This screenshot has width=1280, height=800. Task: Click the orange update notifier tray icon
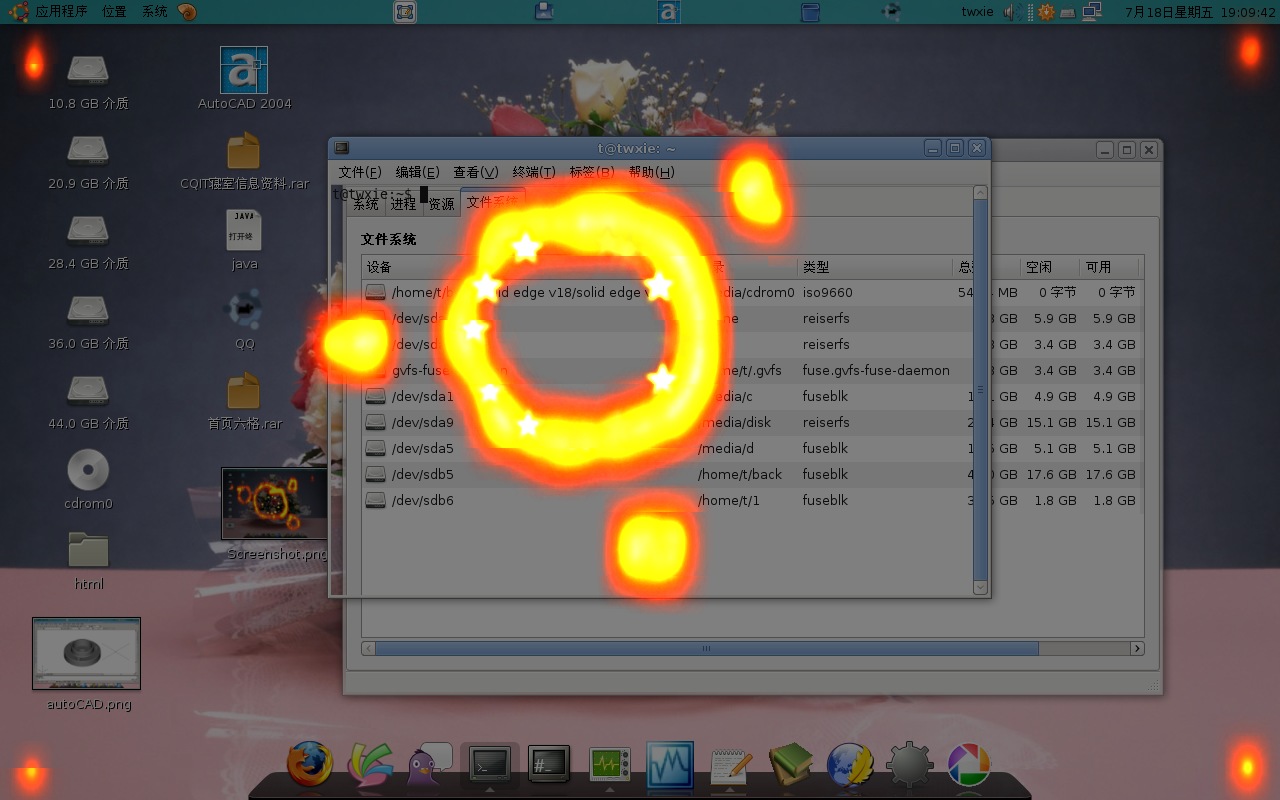tap(1046, 12)
